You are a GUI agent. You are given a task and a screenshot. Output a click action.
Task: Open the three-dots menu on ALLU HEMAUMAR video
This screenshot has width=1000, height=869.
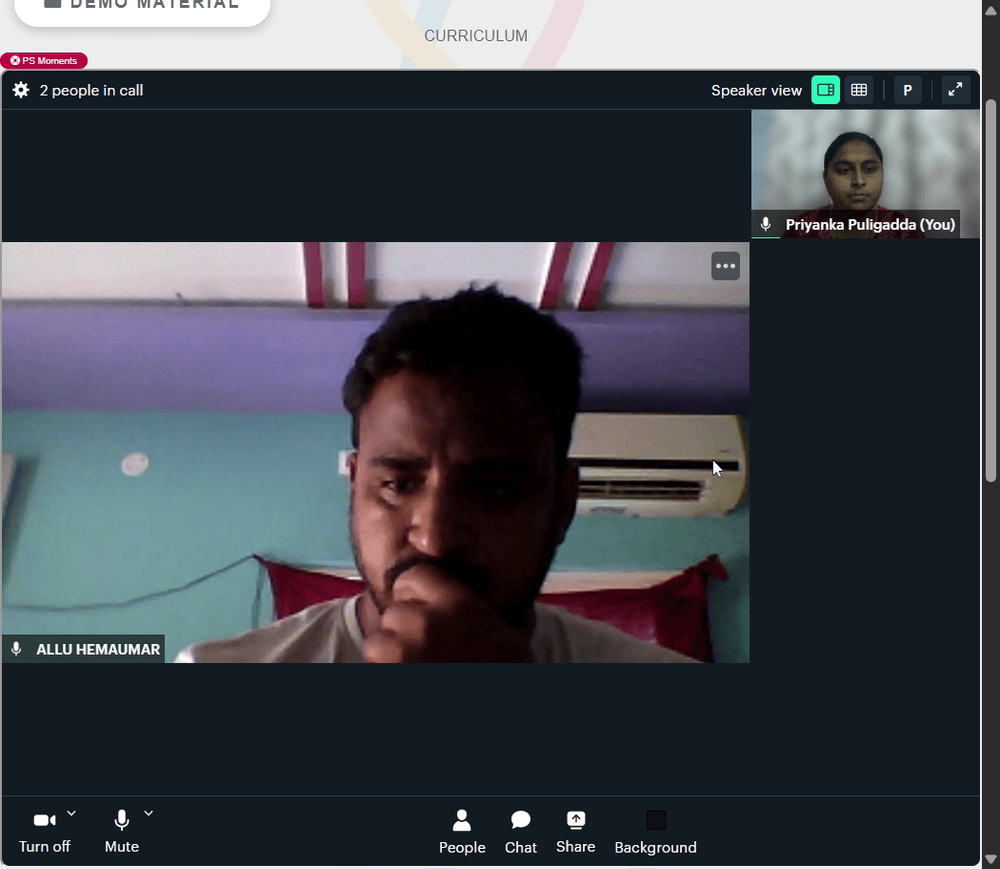pos(725,266)
